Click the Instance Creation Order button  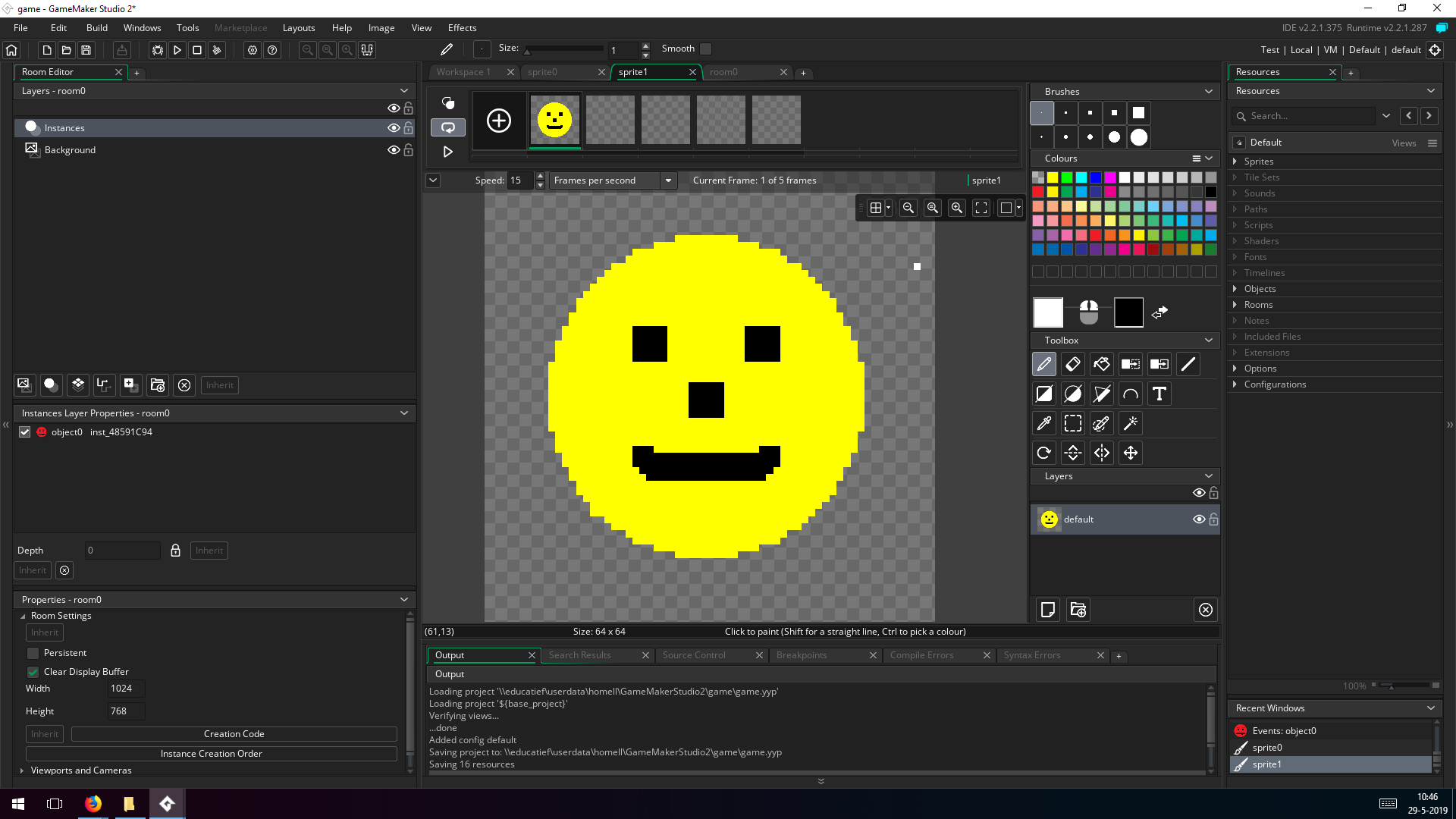211,754
